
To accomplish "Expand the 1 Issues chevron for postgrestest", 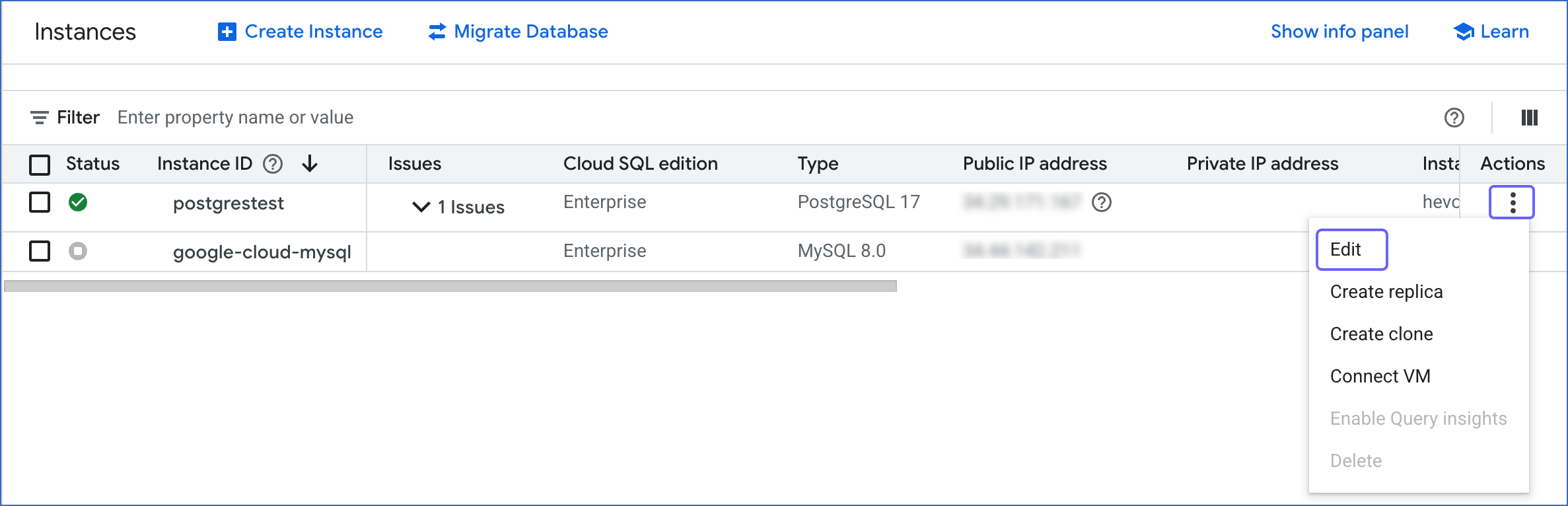I will (x=421, y=207).
